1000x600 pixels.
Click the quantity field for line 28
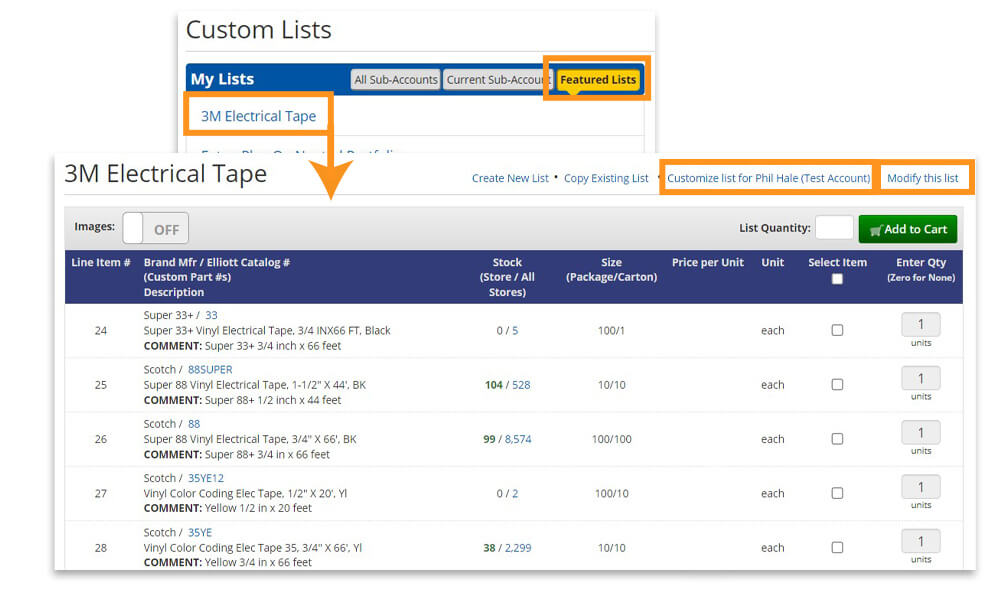(921, 541)
